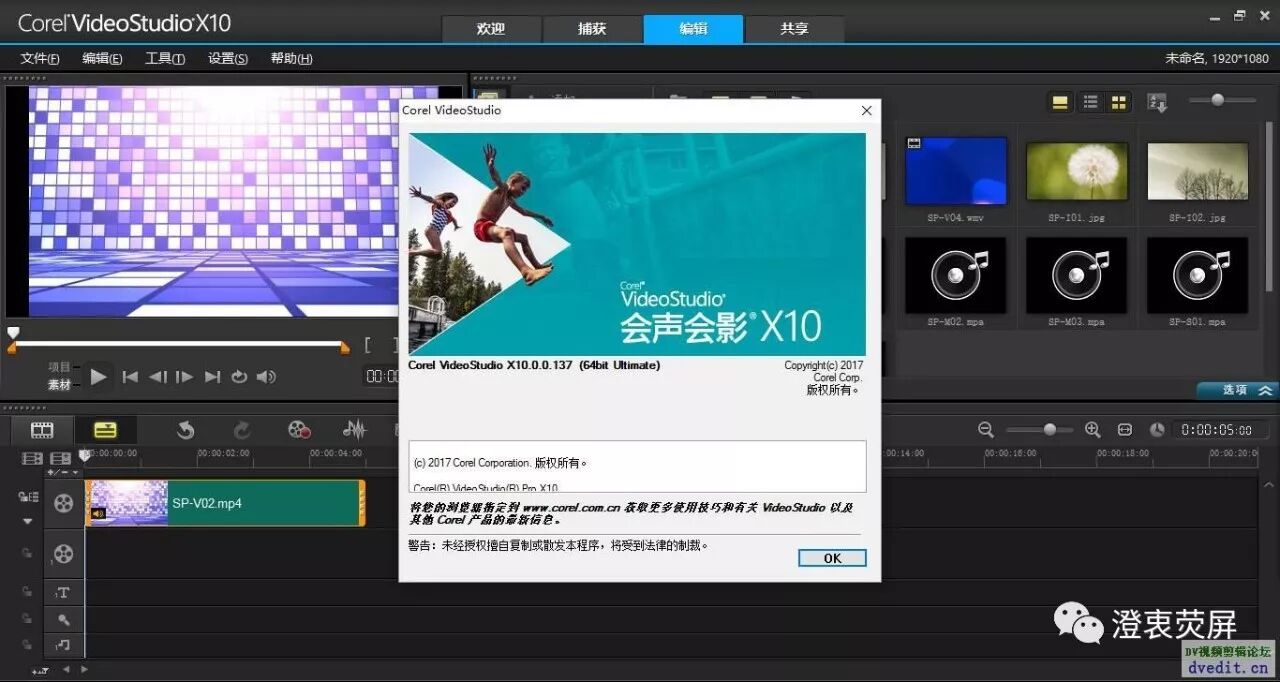This screenshot has height=682, width=1280.
Task: Open the sound mixer
Action: tap(355, 430)
